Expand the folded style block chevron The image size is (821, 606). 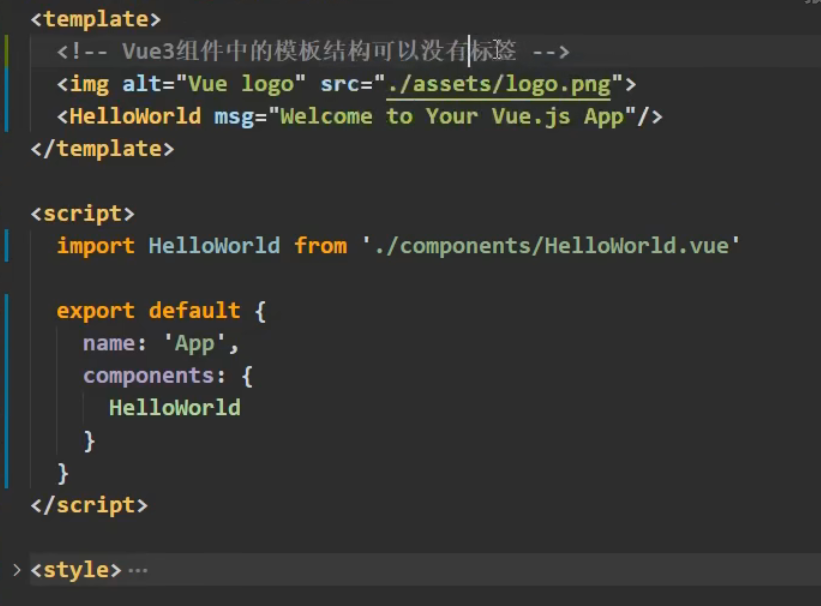pos(17,570)
